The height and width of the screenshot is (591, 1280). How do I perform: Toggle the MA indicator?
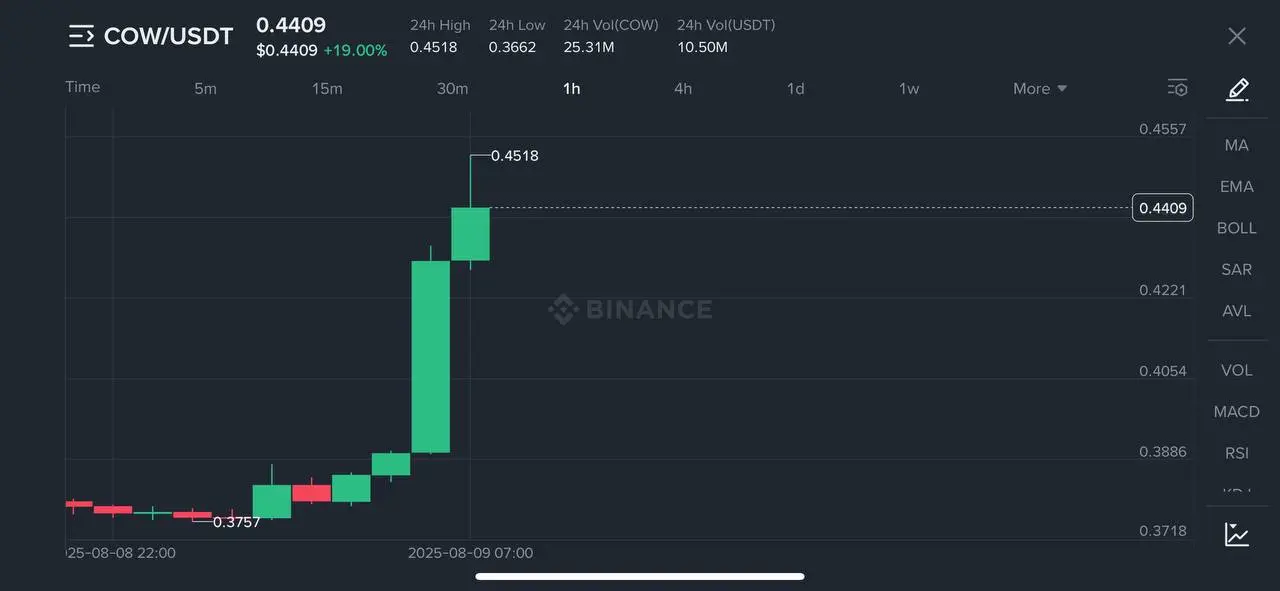point(1237,145)
